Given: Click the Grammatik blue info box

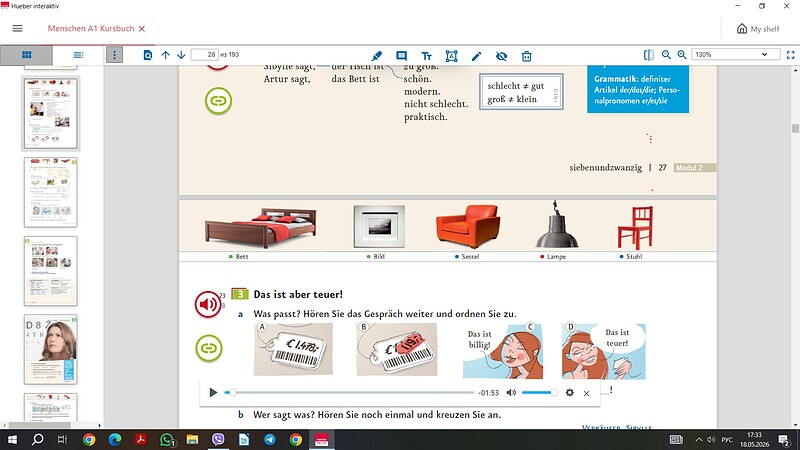Looking at the screenshot, I should [638, 89].
